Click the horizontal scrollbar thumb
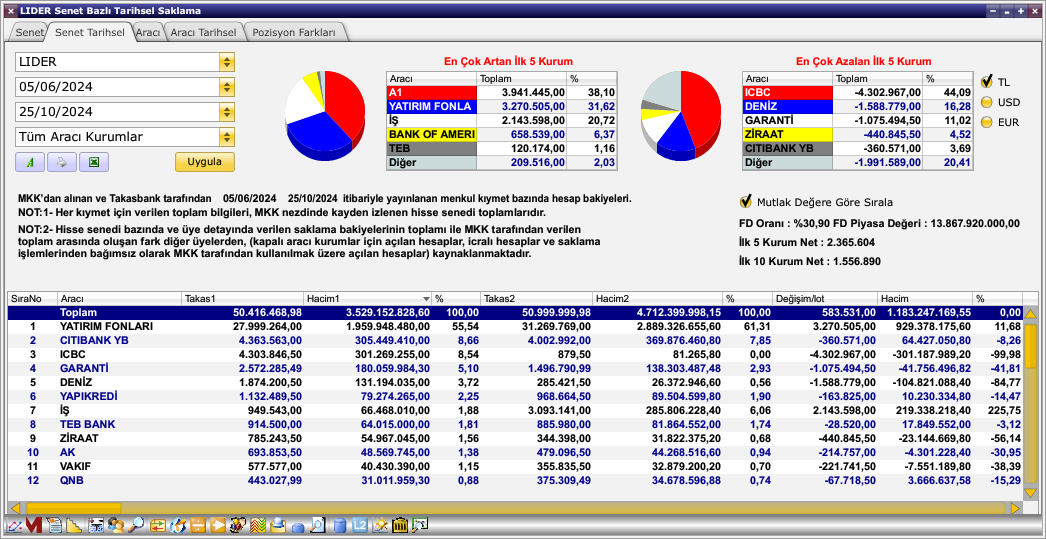This screenshot has height=539, width=1046. pyautogui.click(x=73, y=508)
